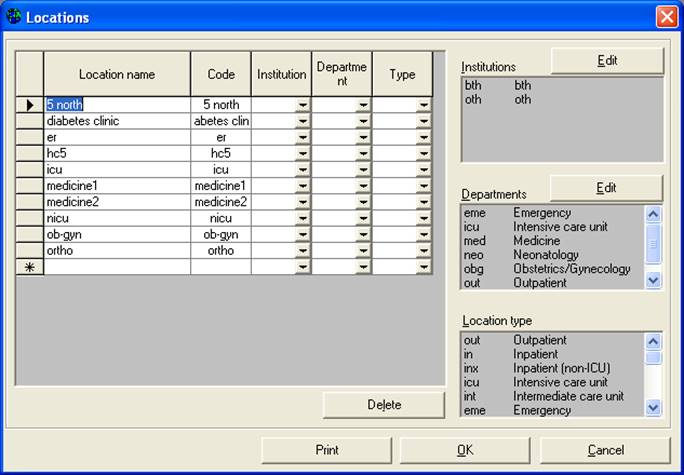Click the Location type list scroll up arrow
684x475 pixels.
tap(653, 341)
